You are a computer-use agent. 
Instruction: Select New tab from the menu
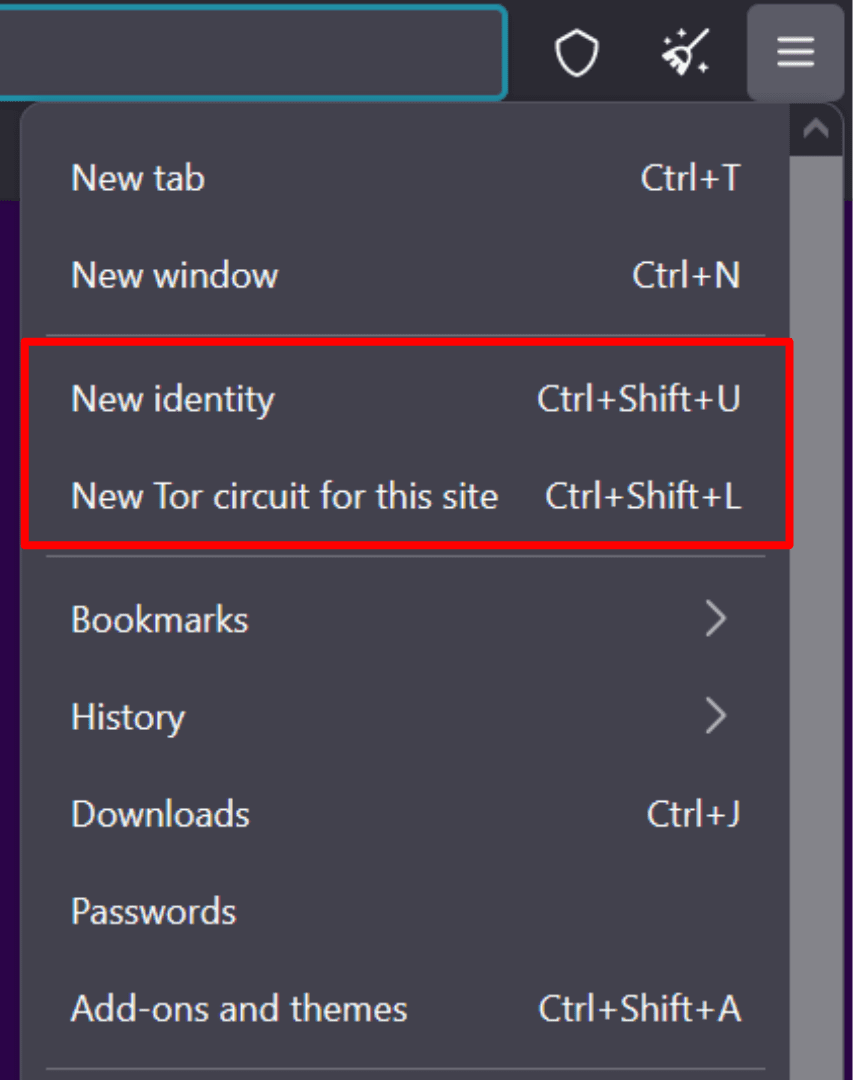[138, 178]
